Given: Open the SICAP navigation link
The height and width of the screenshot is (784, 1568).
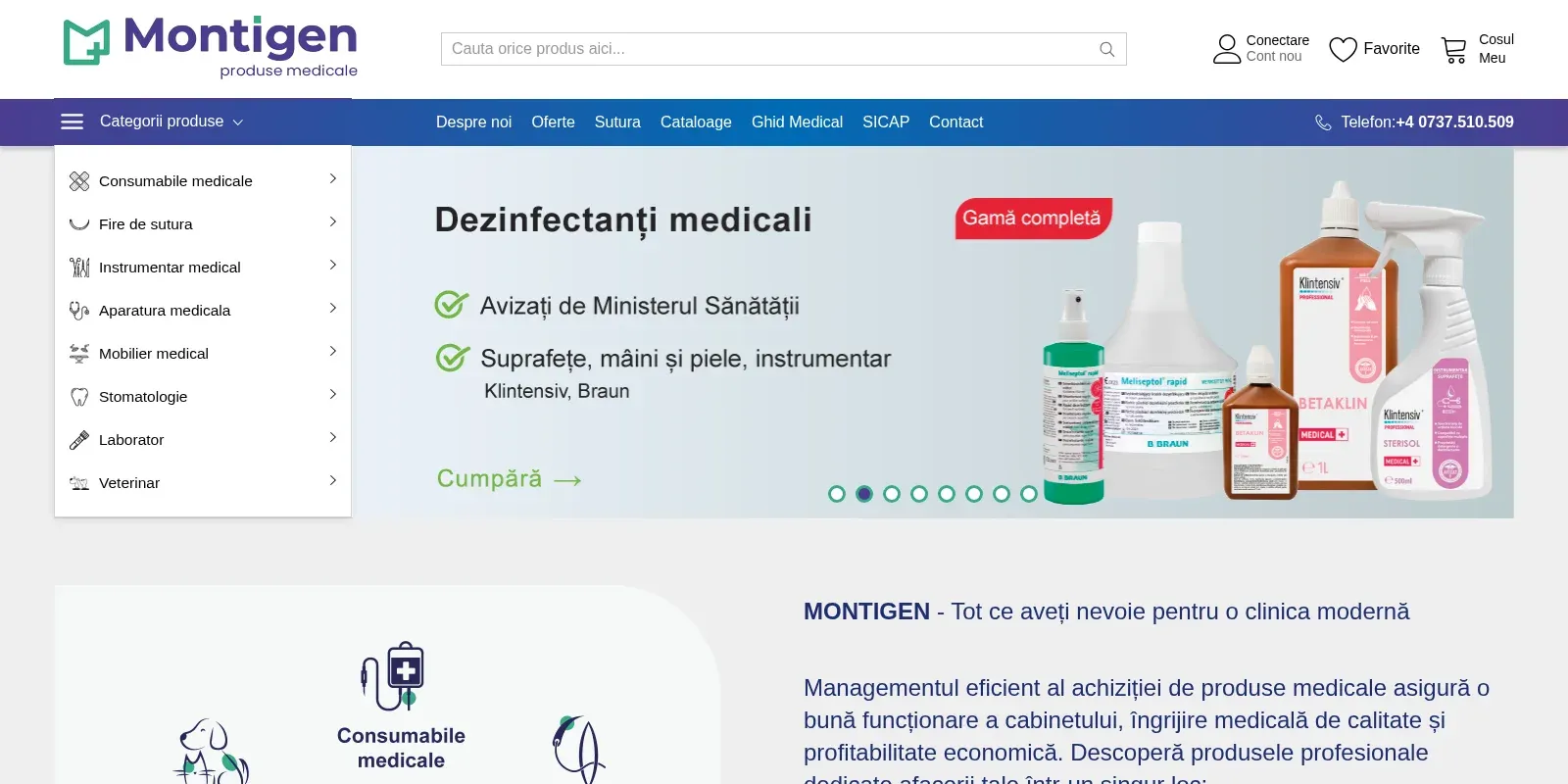Looking at the screenshot, I should tap(886, 122).
